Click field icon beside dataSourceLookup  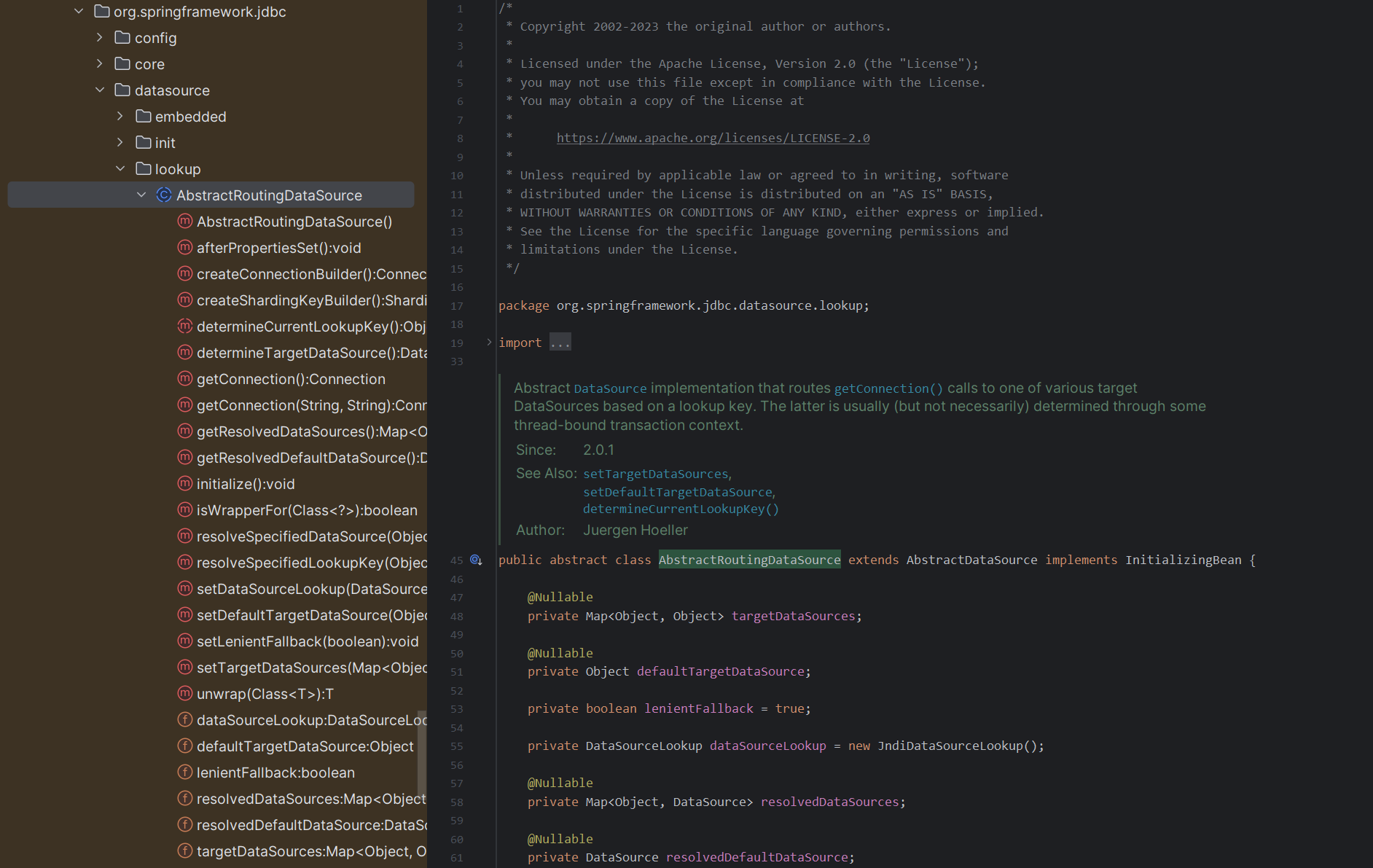(185, 719)
